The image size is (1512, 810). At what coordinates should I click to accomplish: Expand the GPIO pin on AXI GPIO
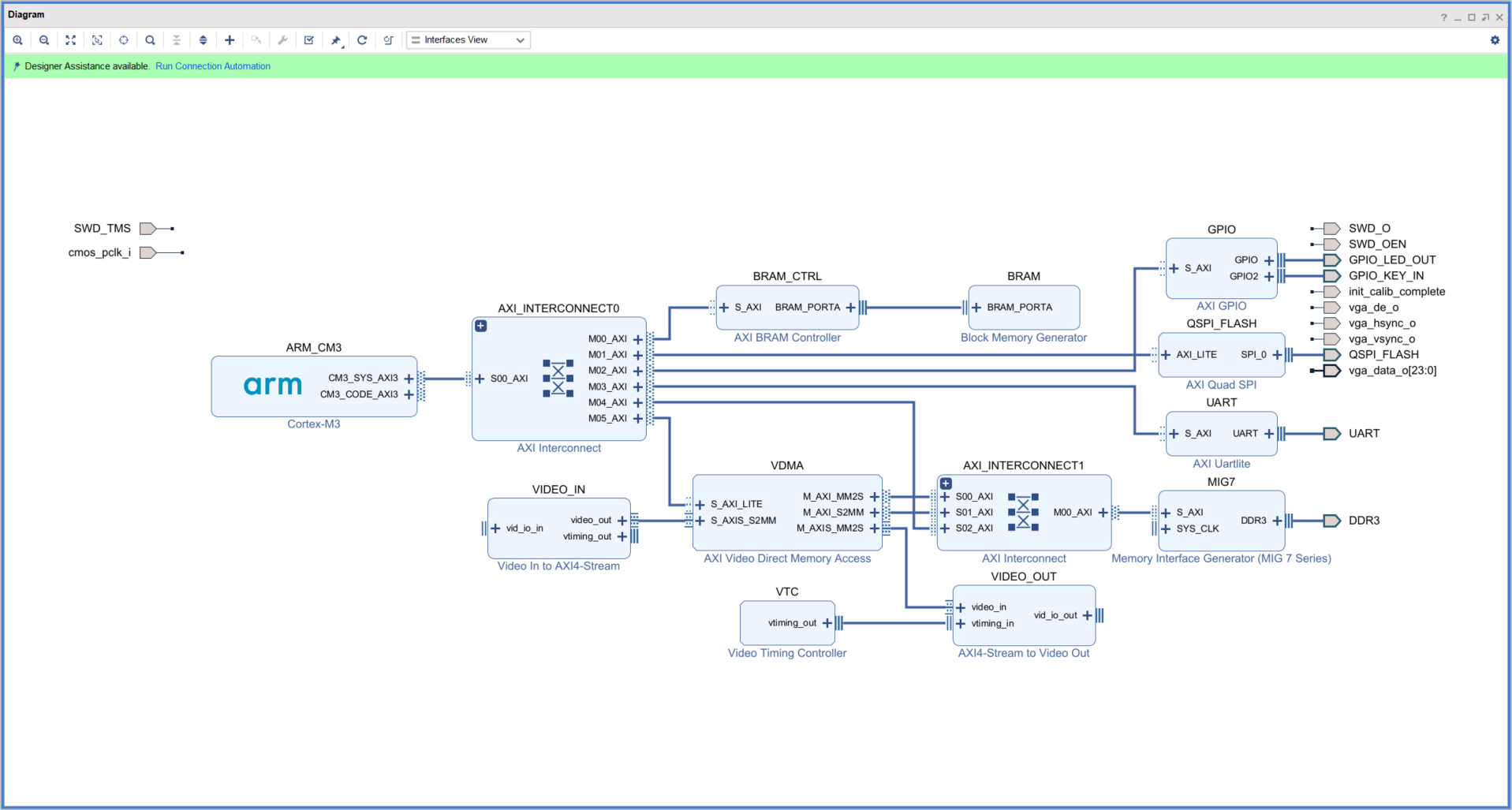[1269, 259]
